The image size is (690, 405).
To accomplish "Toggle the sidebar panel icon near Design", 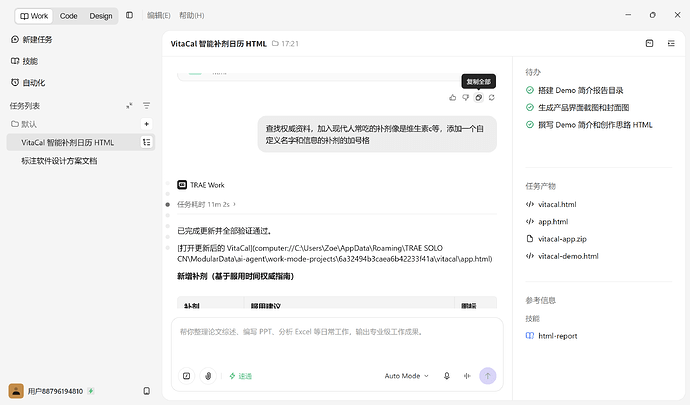I will pos(129,15).
